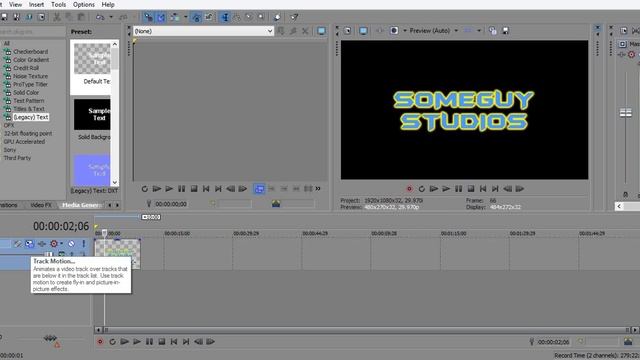
Task: Expand the Undo history dropdown arrow
Action: tap(111, 17)
